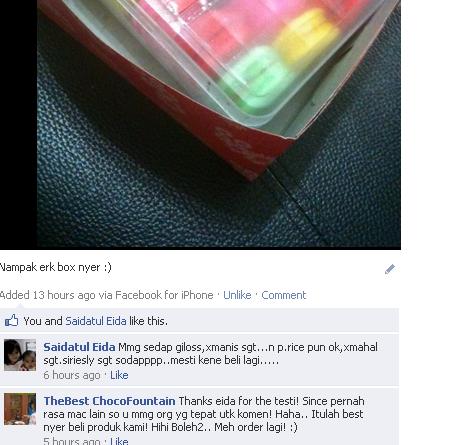Click the Comment link under photo
The height and width of the screenshot is (445, 463).
coord(283,295)
